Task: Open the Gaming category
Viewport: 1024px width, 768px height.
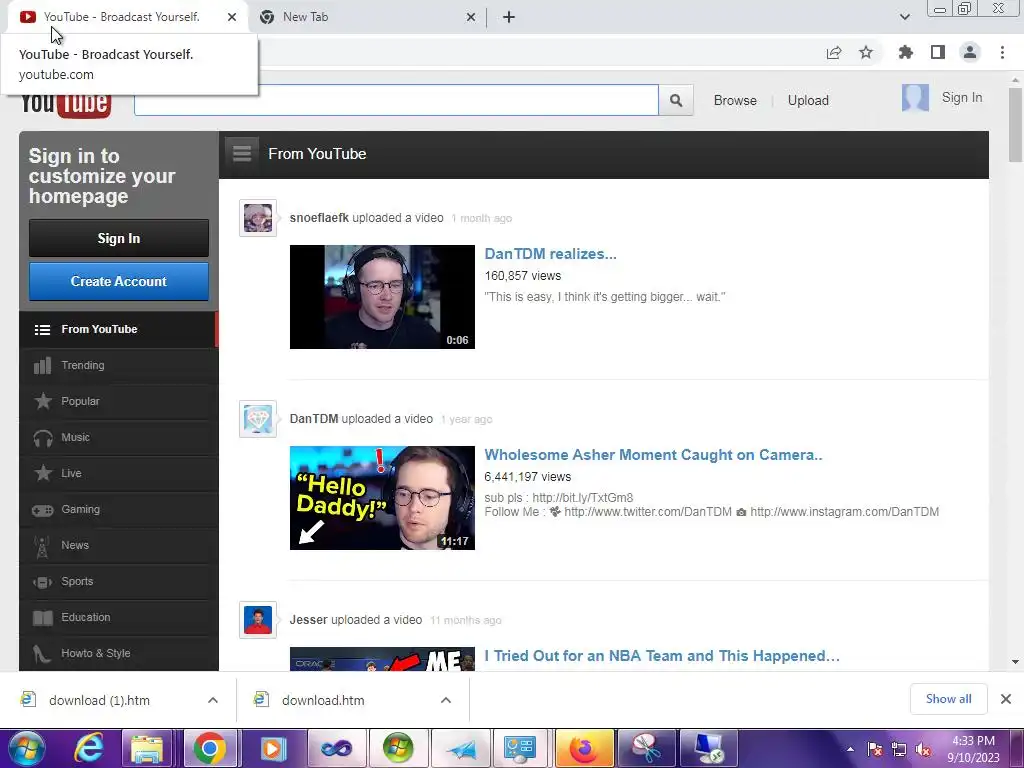Action: click(x=119, y=509)
